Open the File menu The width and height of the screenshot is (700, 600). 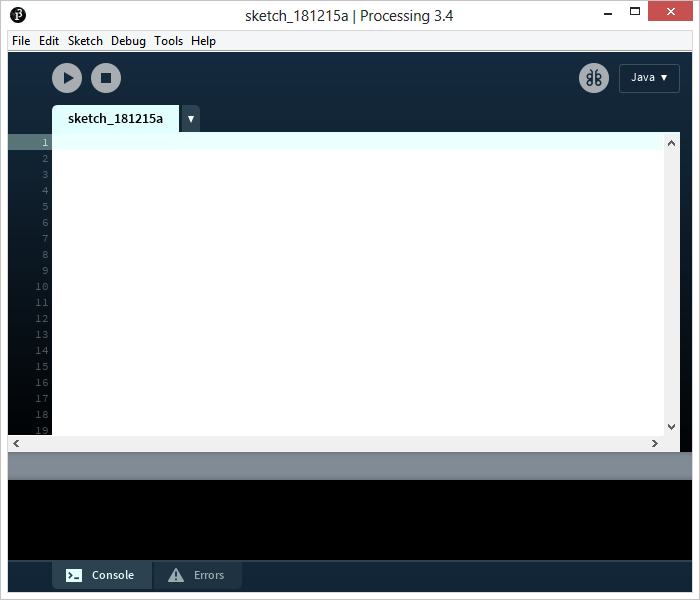pyautogui.click(x=21, y=41)
